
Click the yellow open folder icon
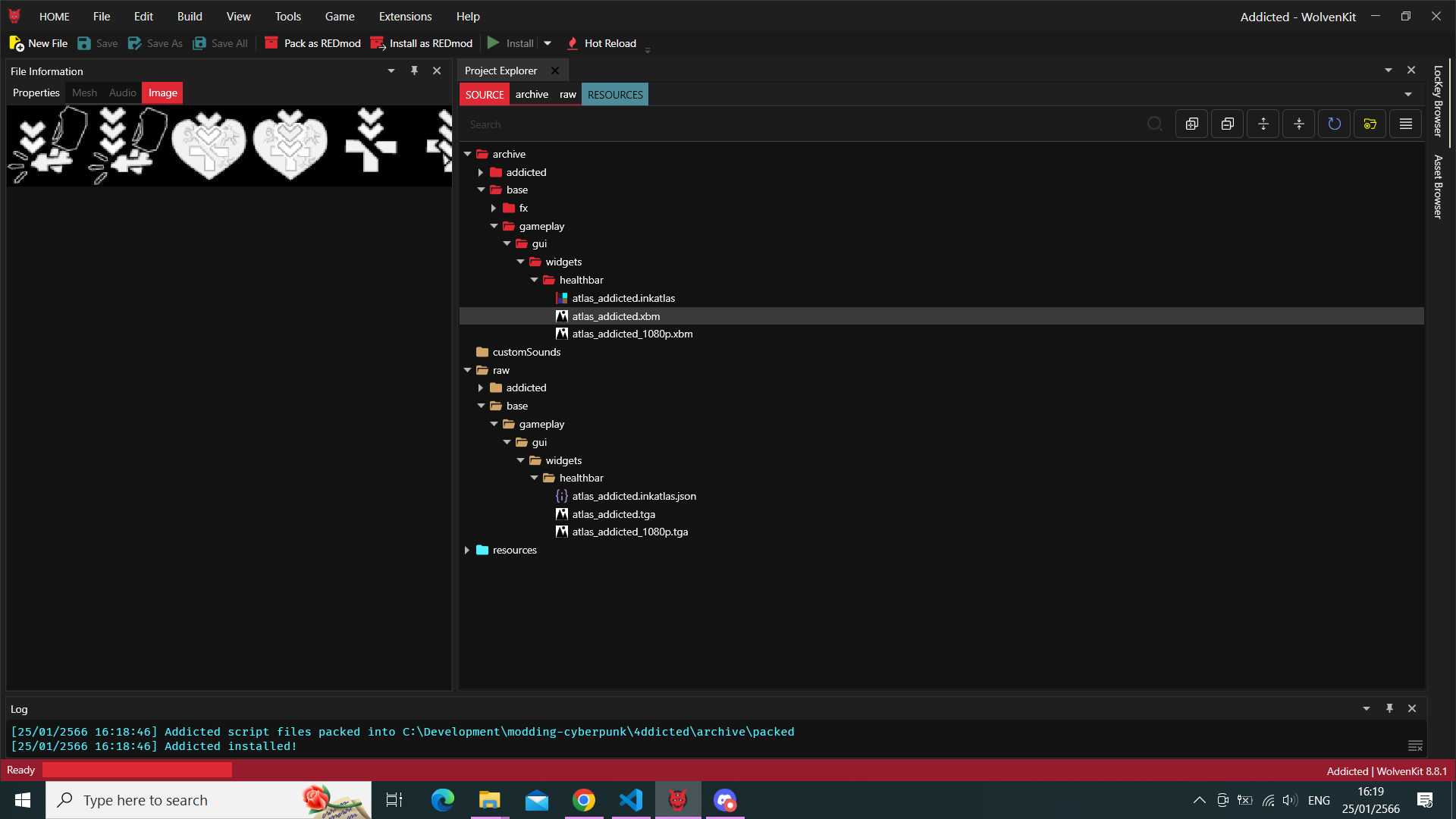pyautogui.click(x=1370, y=124)
